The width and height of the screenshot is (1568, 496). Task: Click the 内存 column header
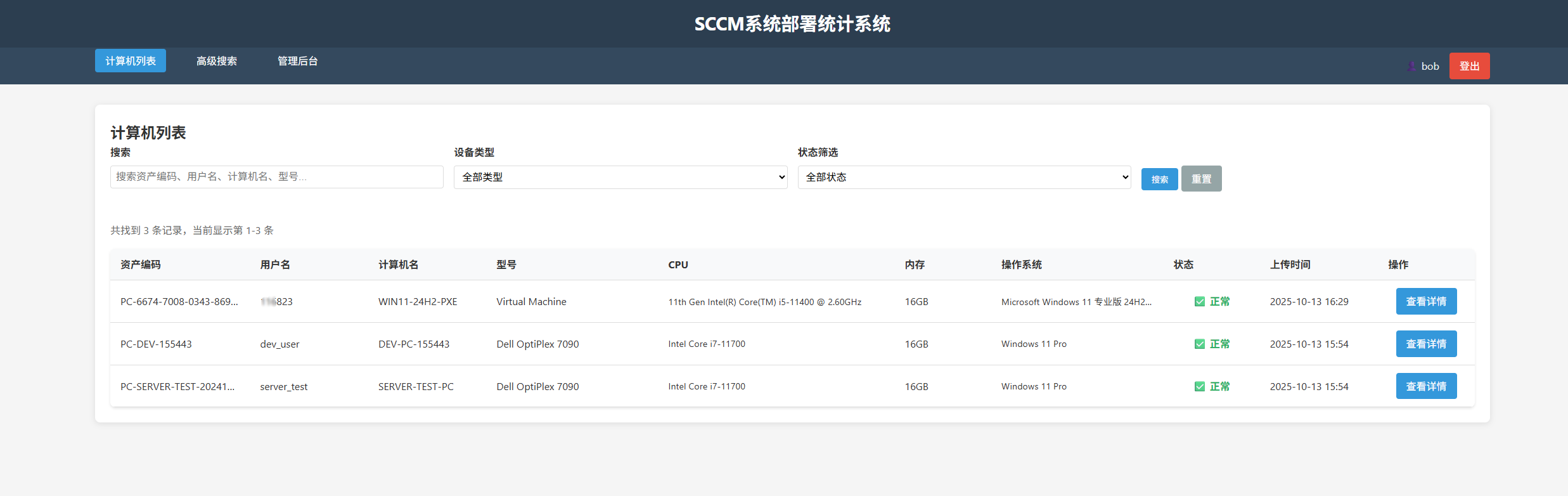[x=915, y=264]
